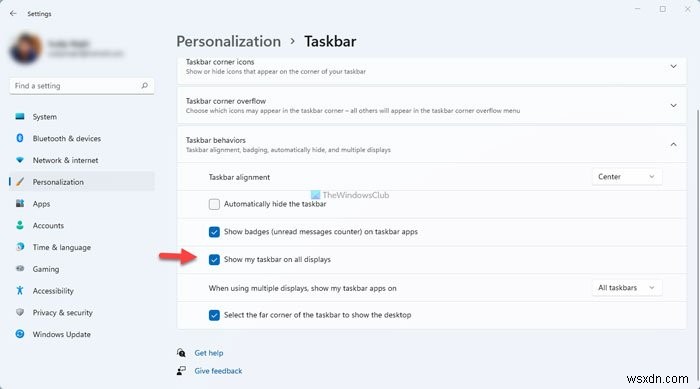Viewport: 700px width, 389px height.
Task: Click the Windows Update circular arrows icon
Action: coord(20,334)
